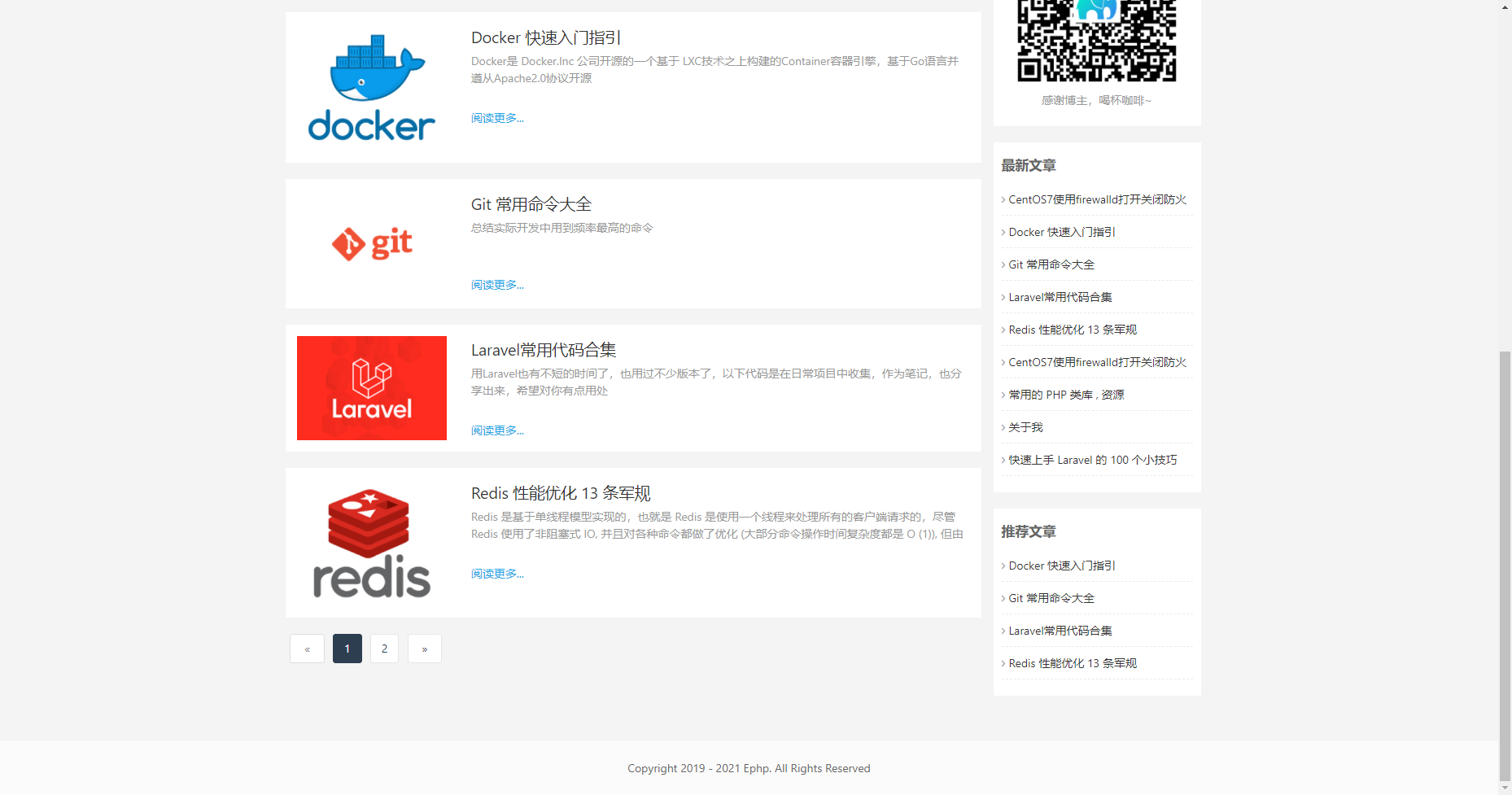This screenshot has height=795, width=1512.
Task: Open the red Laravel logo thumbnail
Action: [x=372, y=388]
